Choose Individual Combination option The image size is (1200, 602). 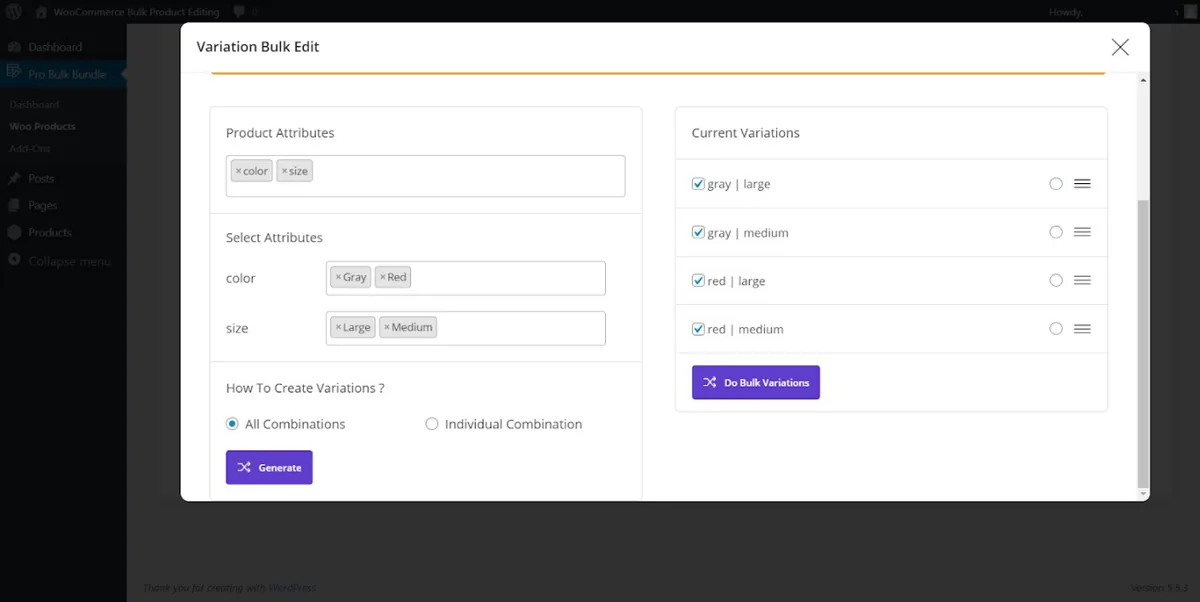(x=431, y=423)
